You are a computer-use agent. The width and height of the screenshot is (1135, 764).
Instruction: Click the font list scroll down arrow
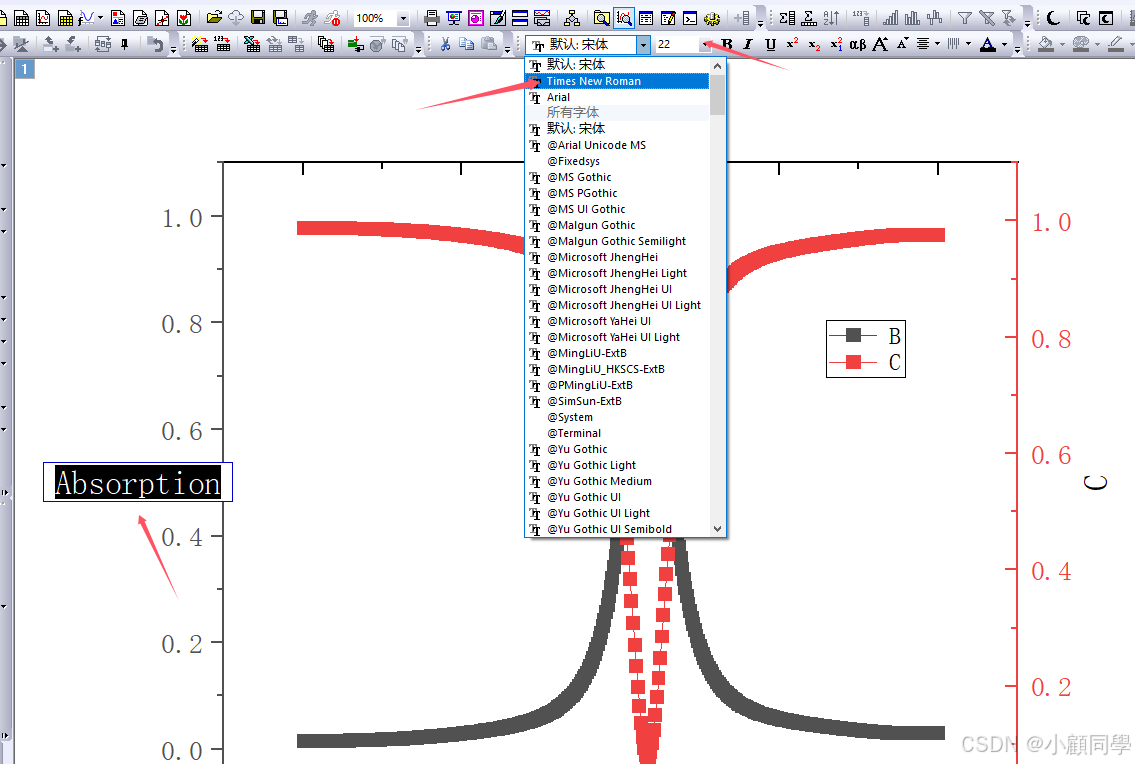click(x=717, y=529)
